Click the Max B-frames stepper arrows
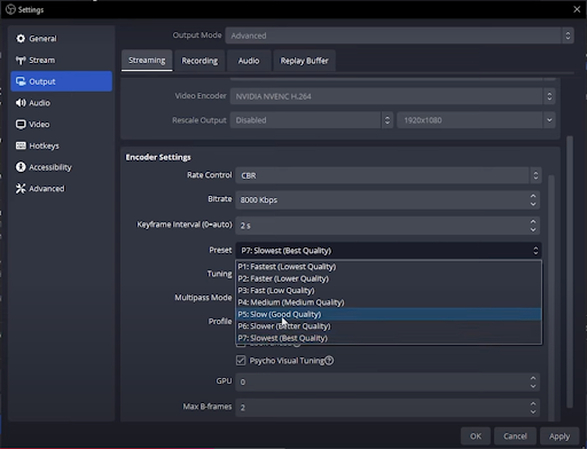 pyautogui.click(x=533, y=407)
